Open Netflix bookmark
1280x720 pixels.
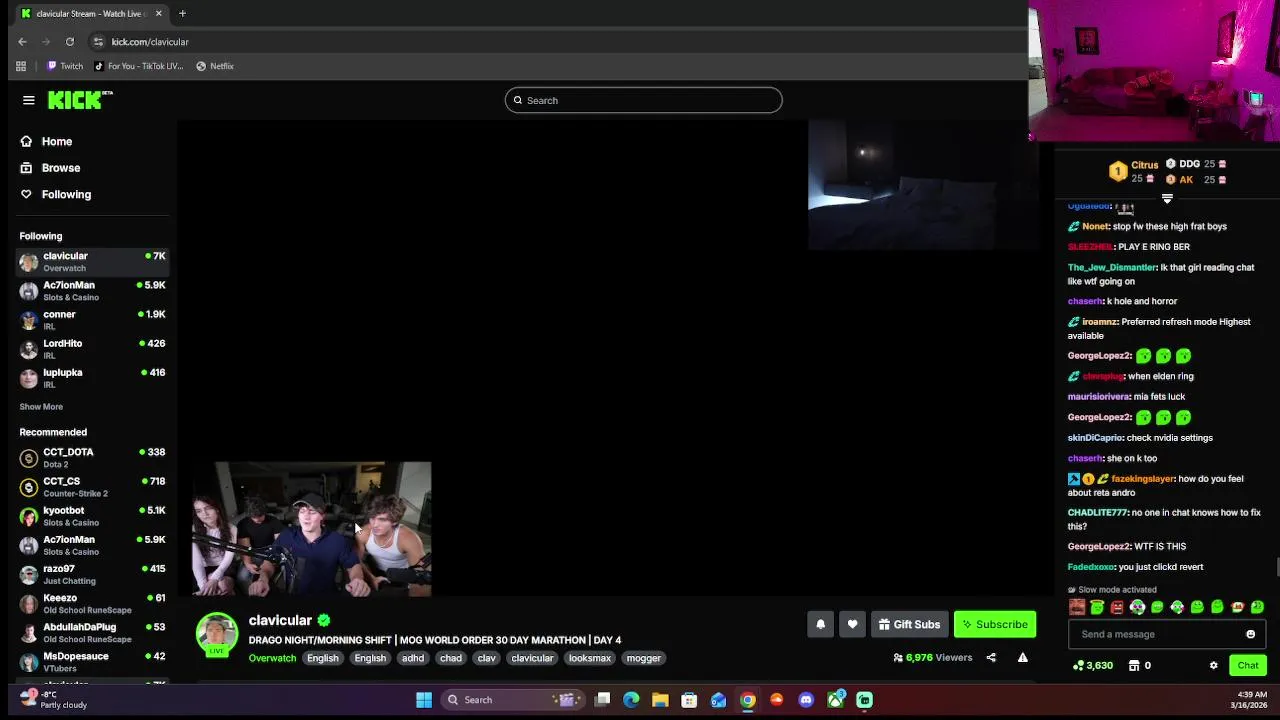tap(215, 66)
